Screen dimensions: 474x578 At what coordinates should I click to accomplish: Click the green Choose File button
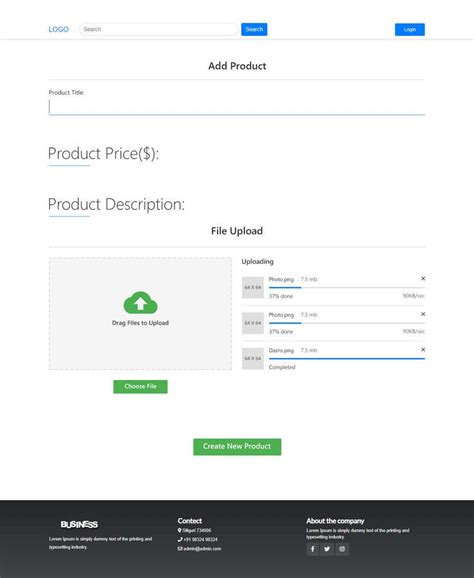coord(140,386)
